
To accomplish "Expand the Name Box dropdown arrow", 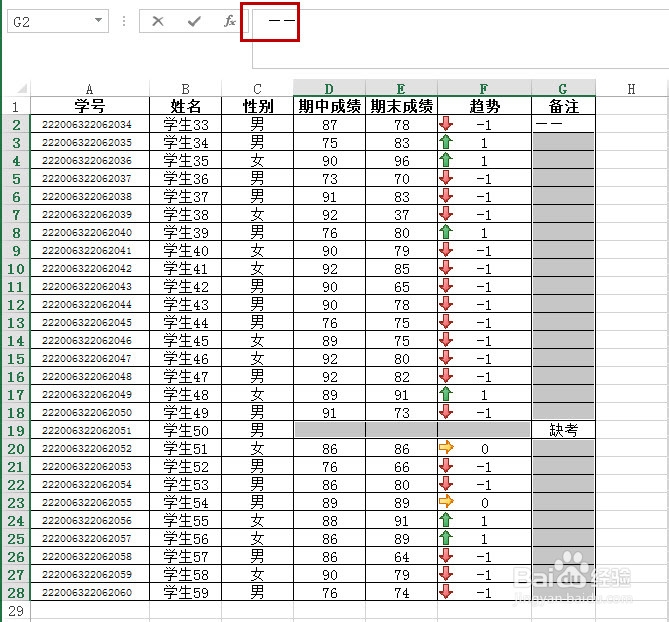I will 99,20.
